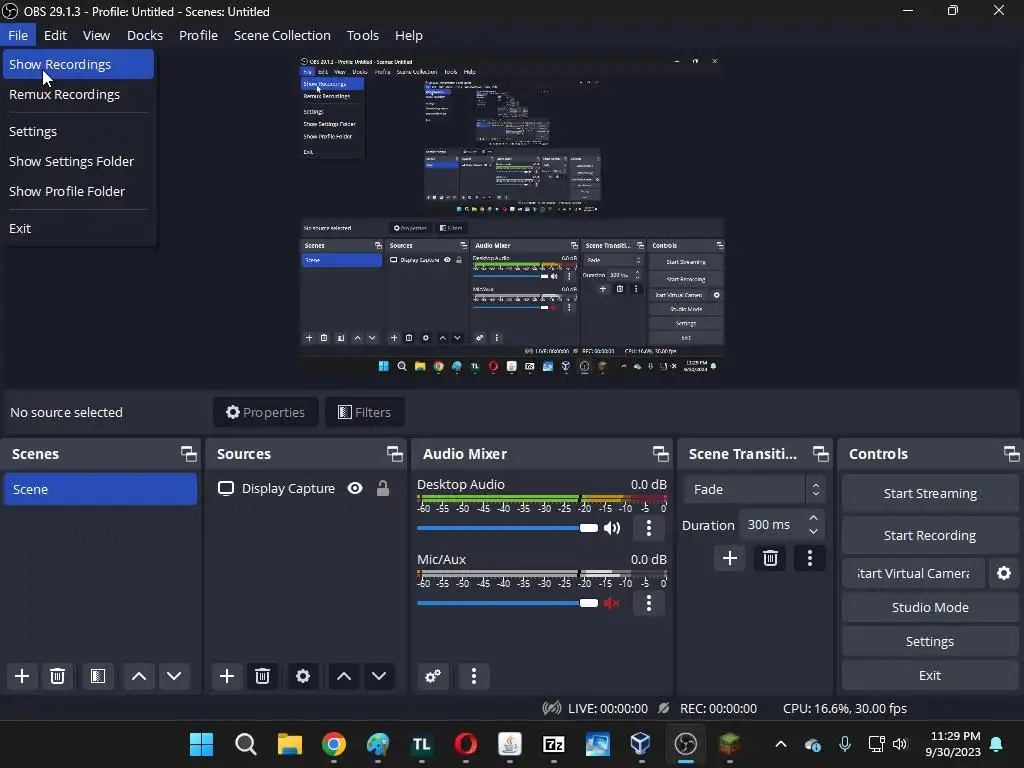Unmute Mic/Aux speaker icon
This screenshot has width=1024, height=768.
(x=612, y=603)
